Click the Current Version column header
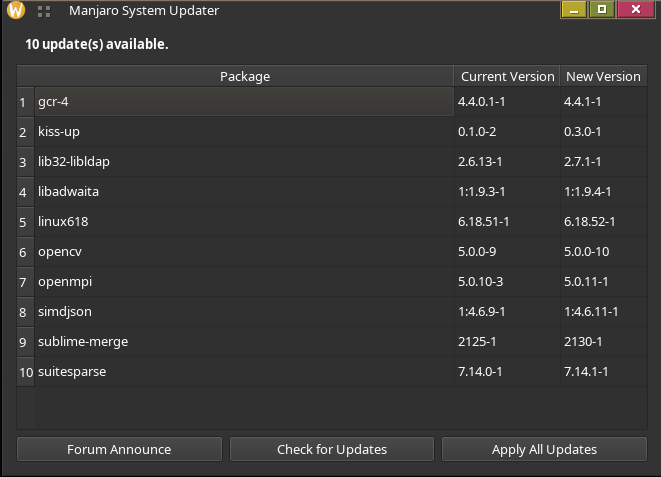 [507, 76]
